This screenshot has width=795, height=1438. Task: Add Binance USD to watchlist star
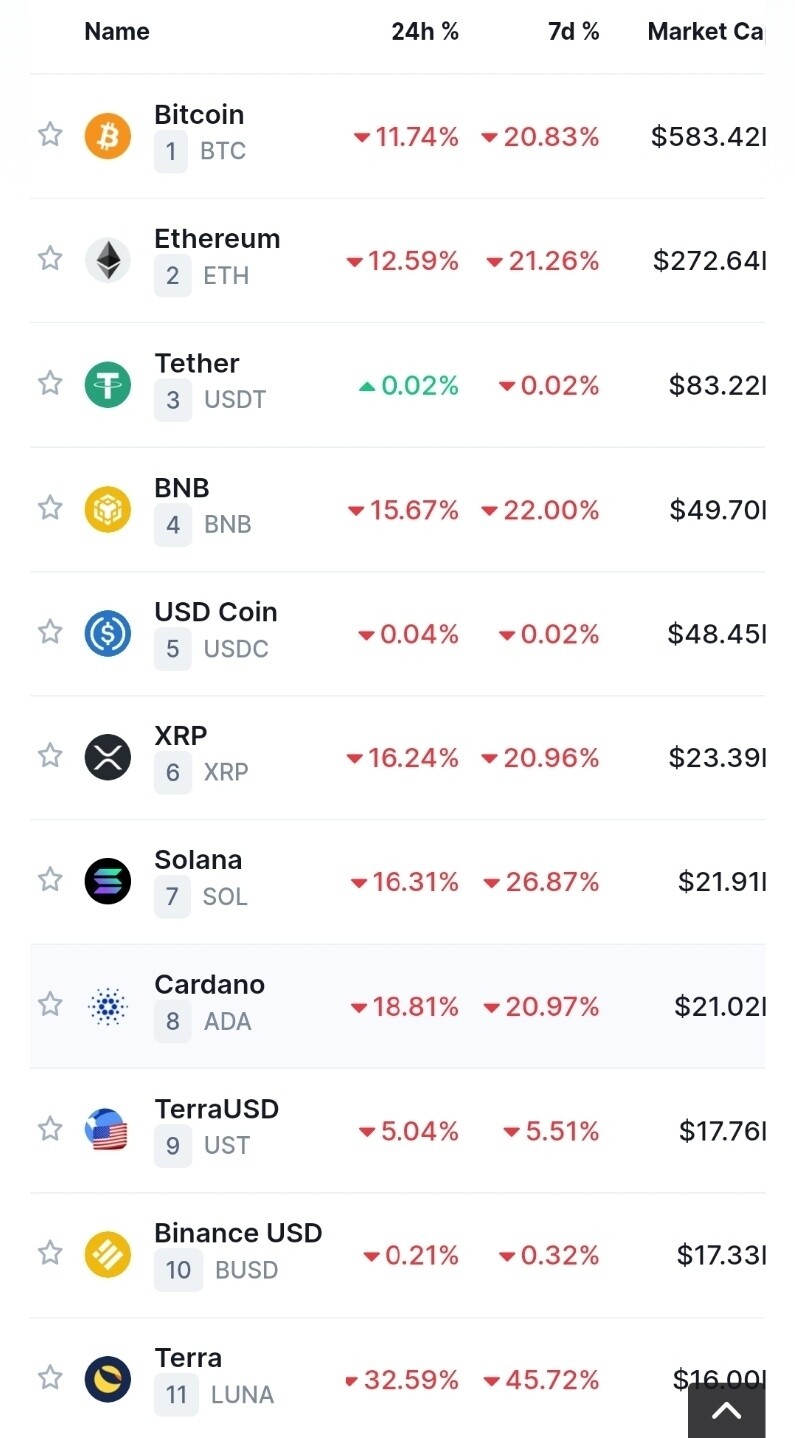tap(50, 1253)
